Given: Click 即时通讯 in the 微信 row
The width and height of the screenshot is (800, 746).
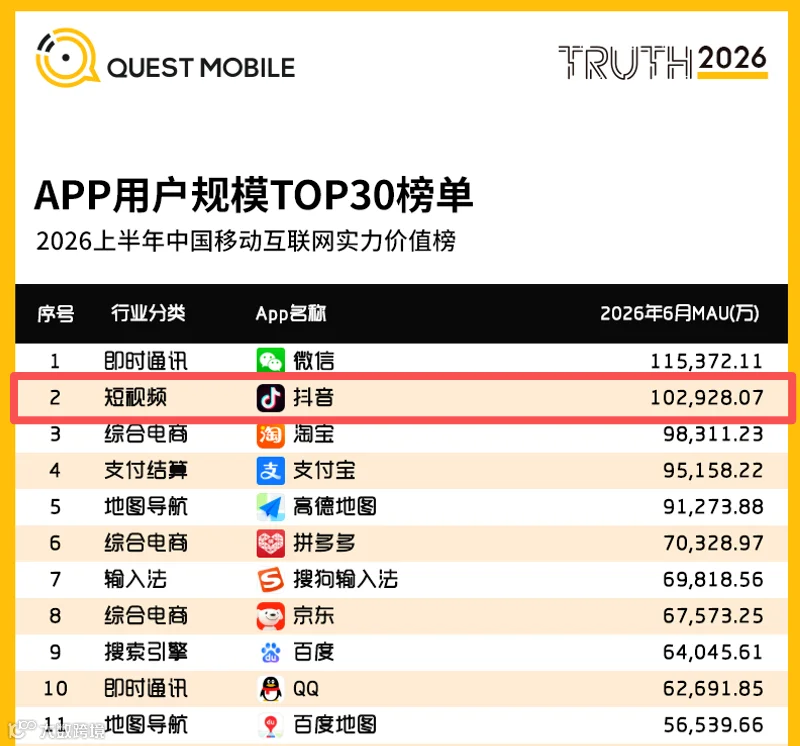Looking at the screenshot, I should [x=146, y=361].
